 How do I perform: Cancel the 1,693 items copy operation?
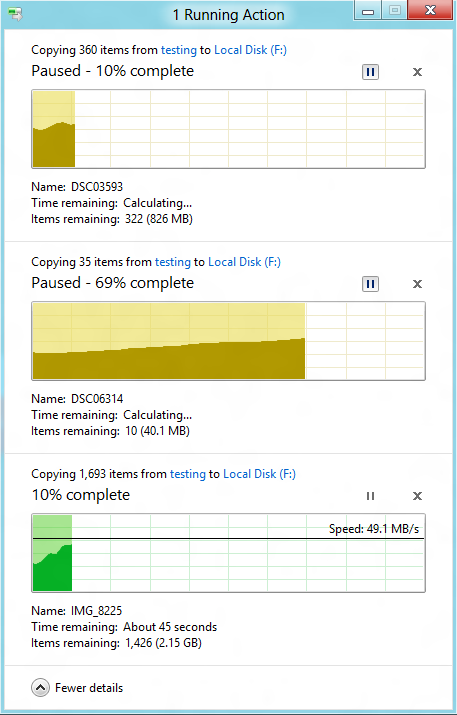click(417, 496)
